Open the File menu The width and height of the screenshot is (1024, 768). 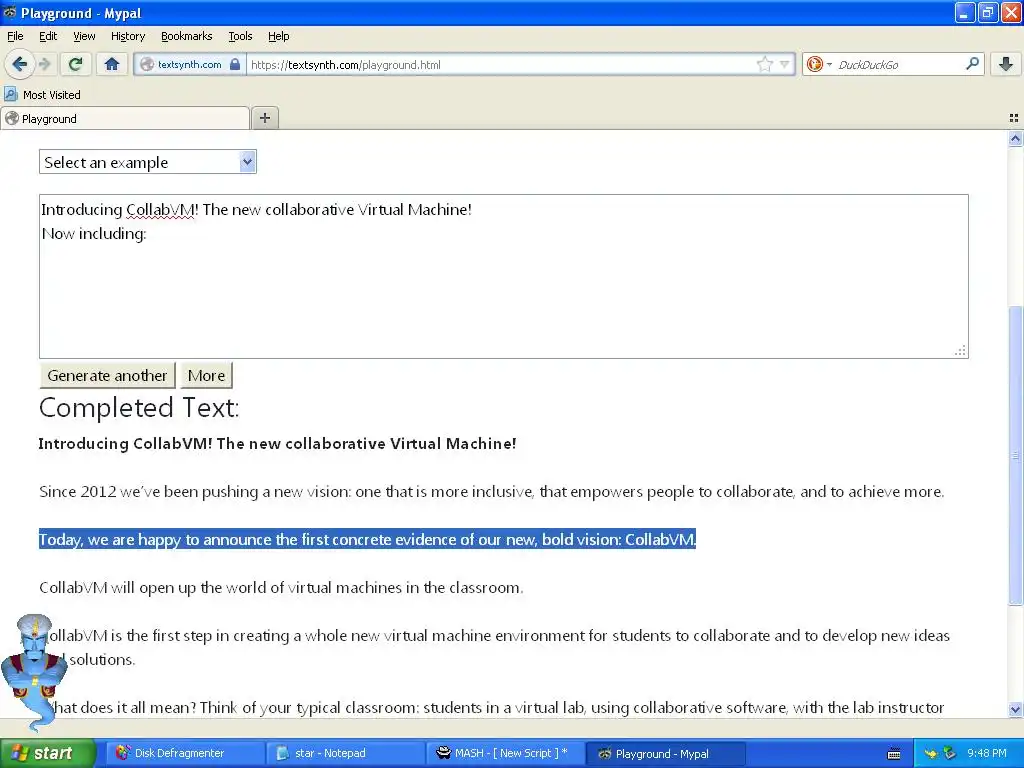pyautogui.click(x=15, y=36)
